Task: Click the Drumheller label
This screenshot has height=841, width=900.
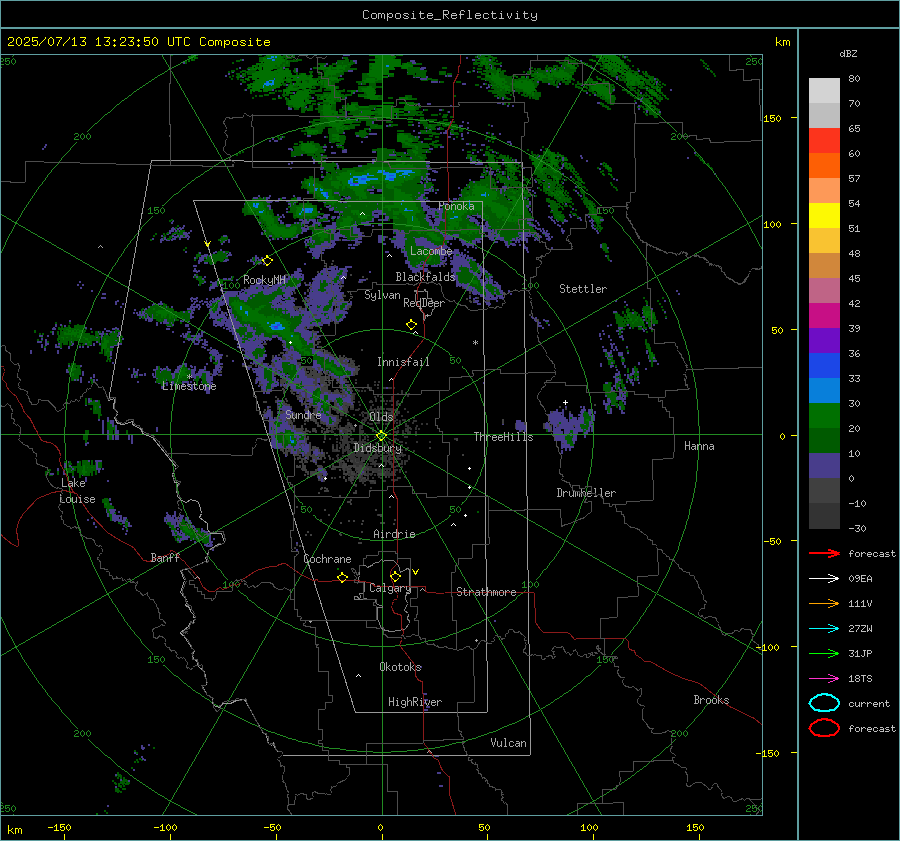Action: tap(586, 493)
